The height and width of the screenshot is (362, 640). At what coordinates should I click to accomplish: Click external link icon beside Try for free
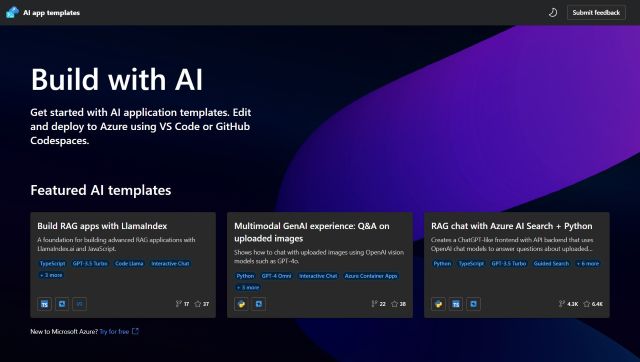[135, 331]
